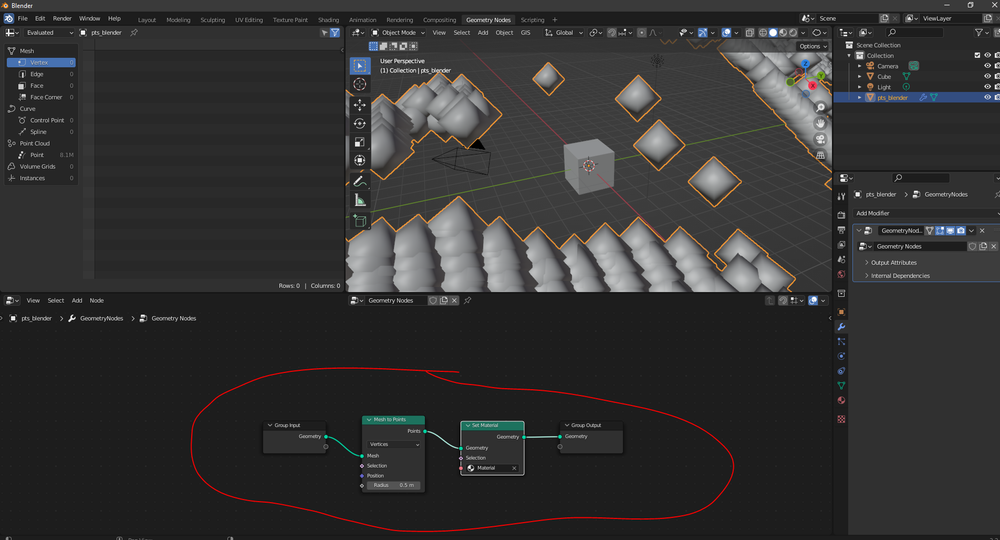Toggle visibility of the Camera object
Screen dimensions: 1000x540
click(x=987, y=66)
